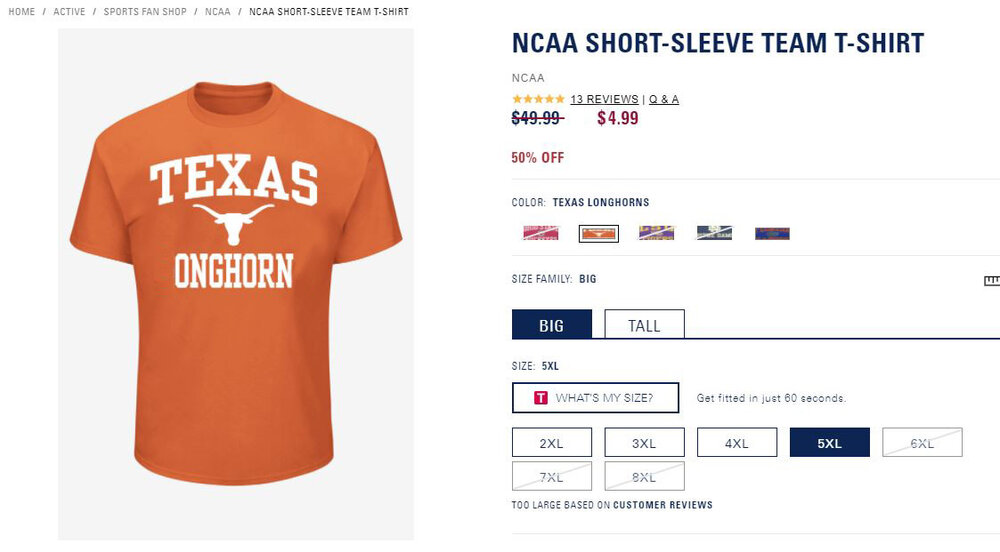Go to Sports Fan Shop breadcrumb

click(145, 12)
